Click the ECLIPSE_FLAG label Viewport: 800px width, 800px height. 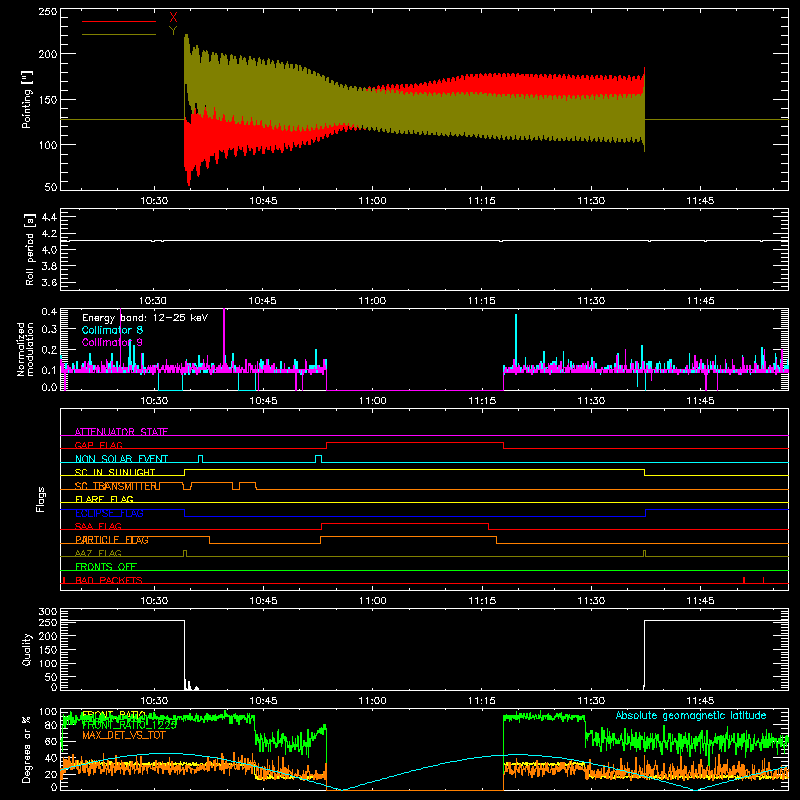[x=109, y=513]
